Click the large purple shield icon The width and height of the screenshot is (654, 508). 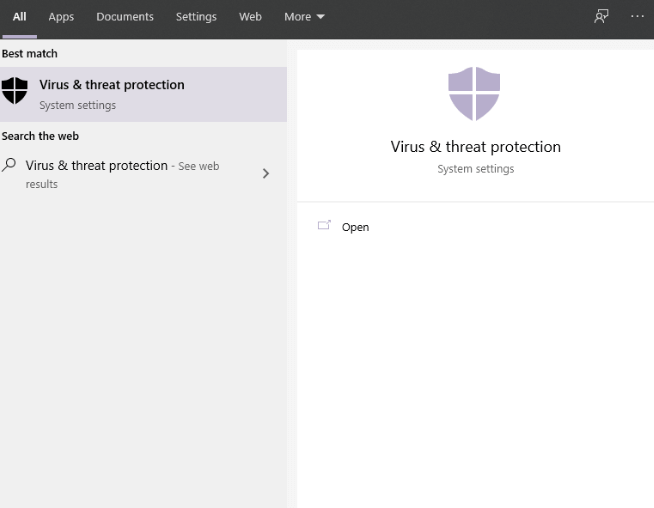(474, 94)
